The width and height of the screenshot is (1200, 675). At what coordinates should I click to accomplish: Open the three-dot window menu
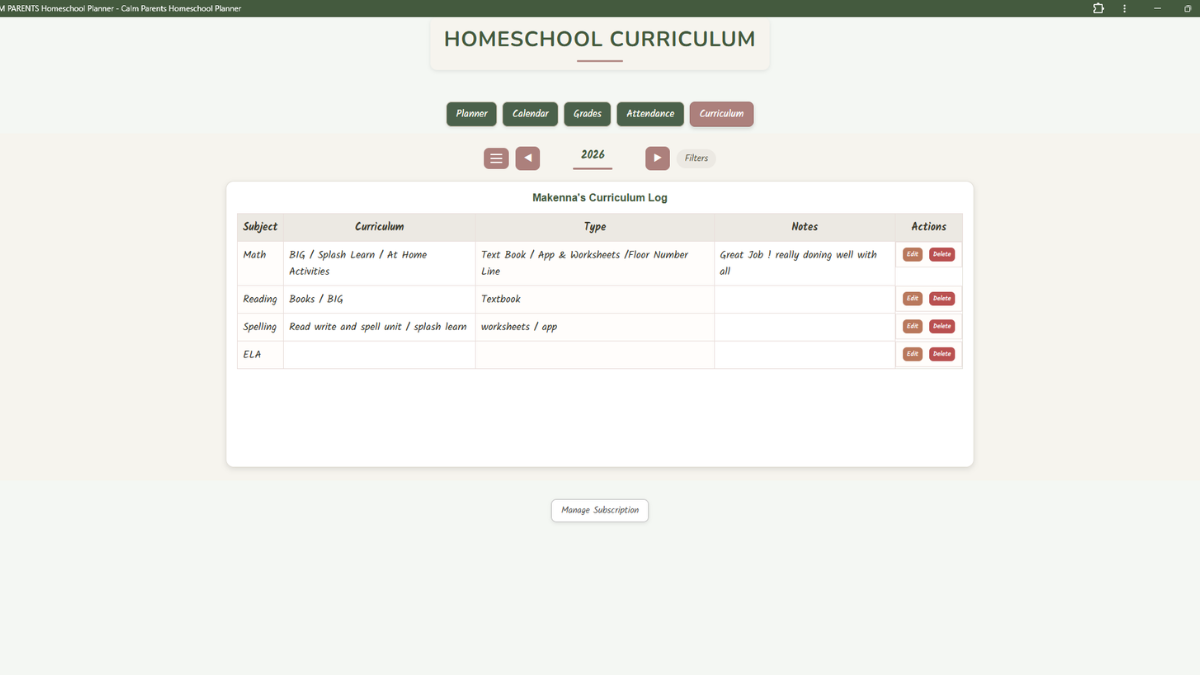point(1125,8)
